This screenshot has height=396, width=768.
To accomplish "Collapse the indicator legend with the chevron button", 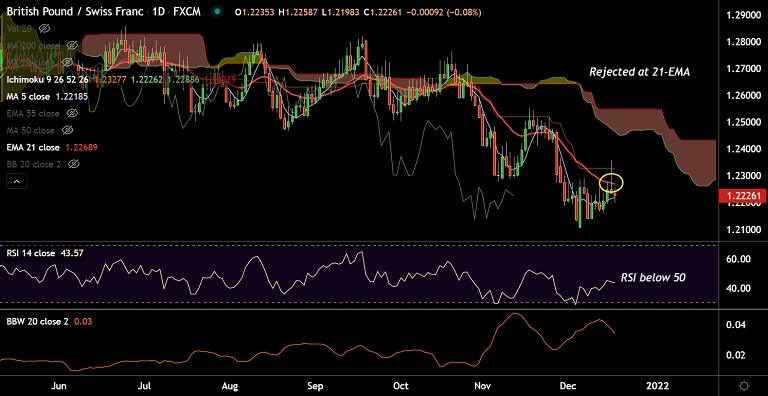I will [17, 182].
